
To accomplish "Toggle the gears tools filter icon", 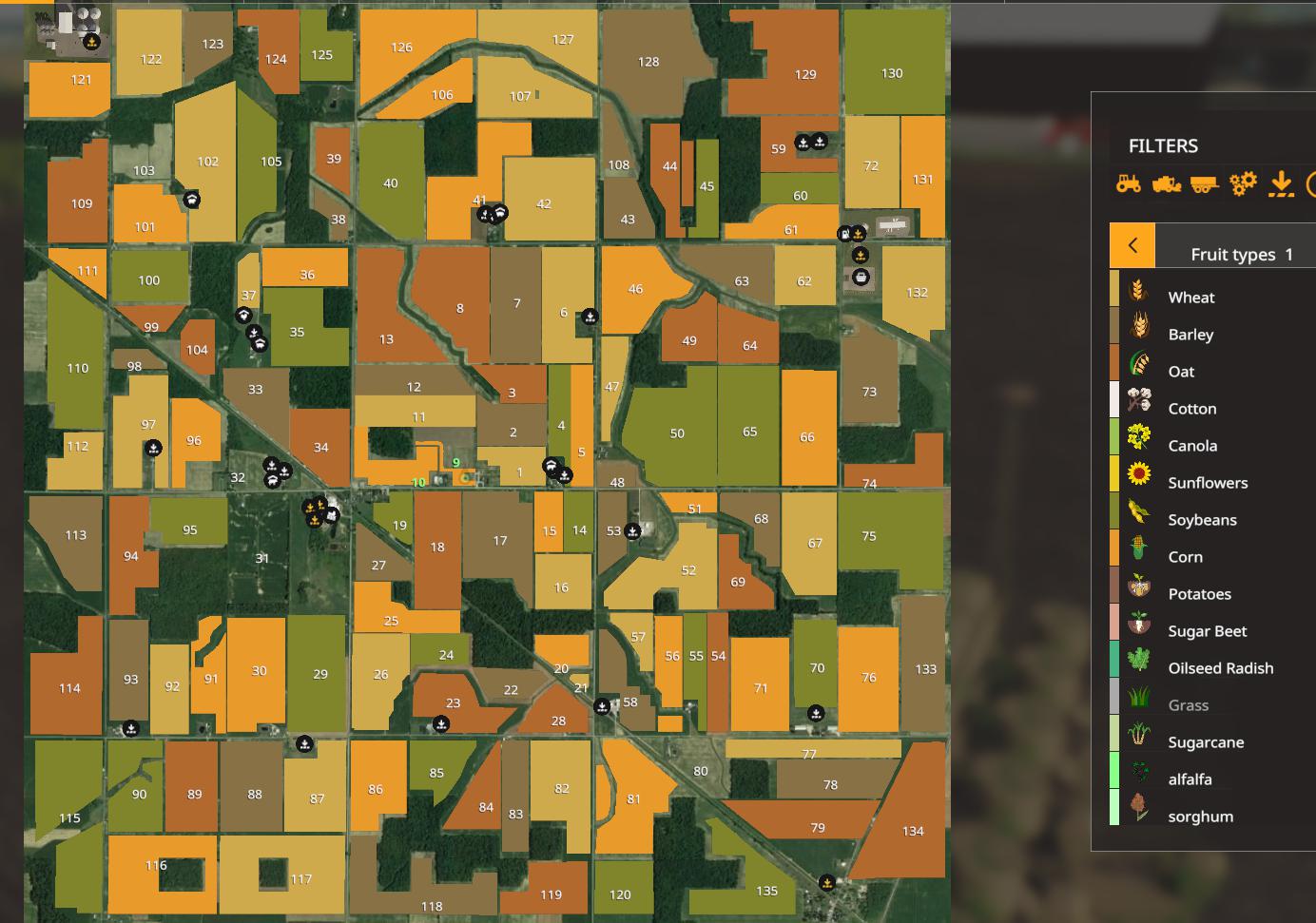I will 1243,183.
